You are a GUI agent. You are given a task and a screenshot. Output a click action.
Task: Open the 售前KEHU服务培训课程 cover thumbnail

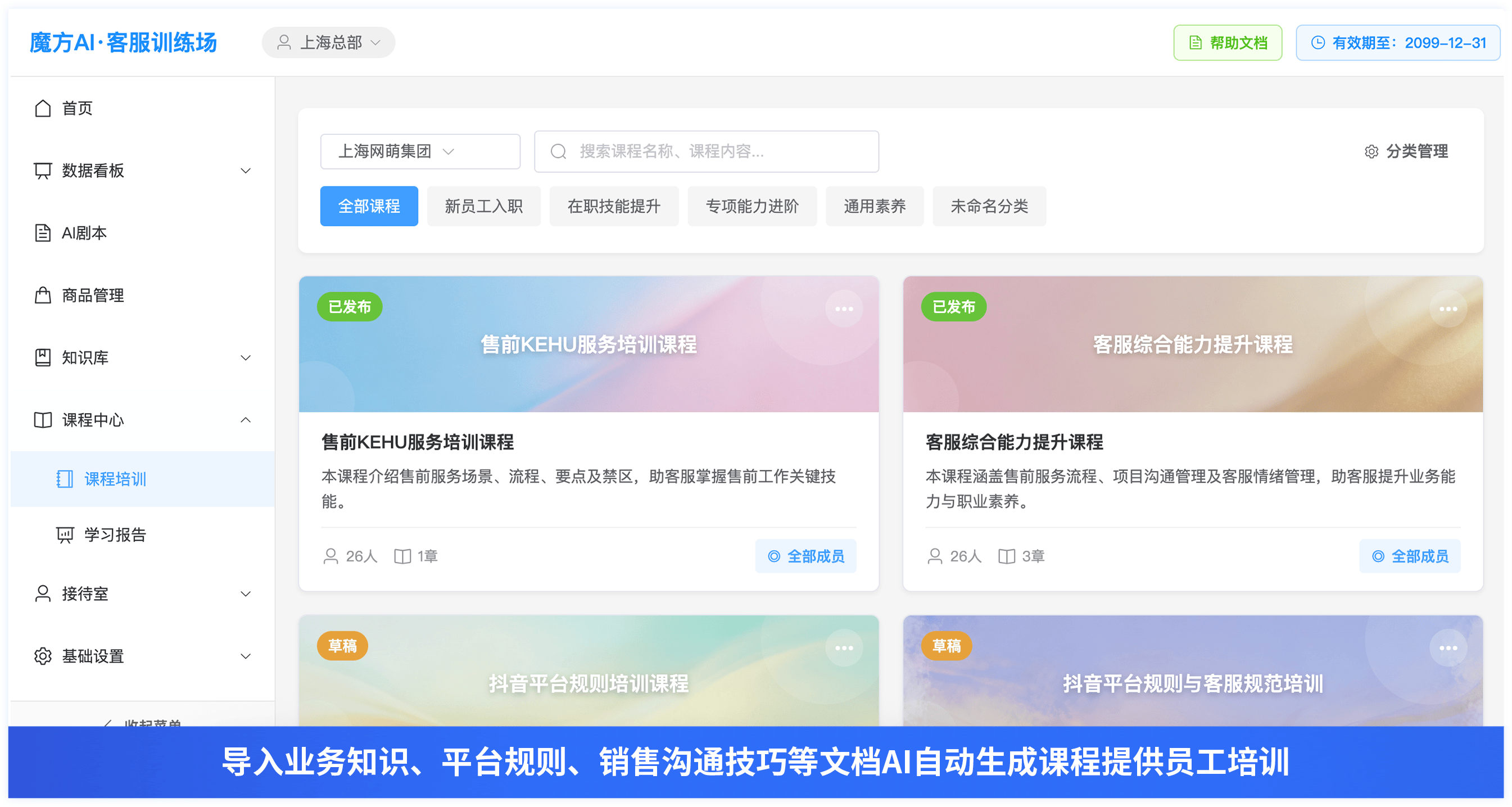pyautogui.click(x=588, y=344)
